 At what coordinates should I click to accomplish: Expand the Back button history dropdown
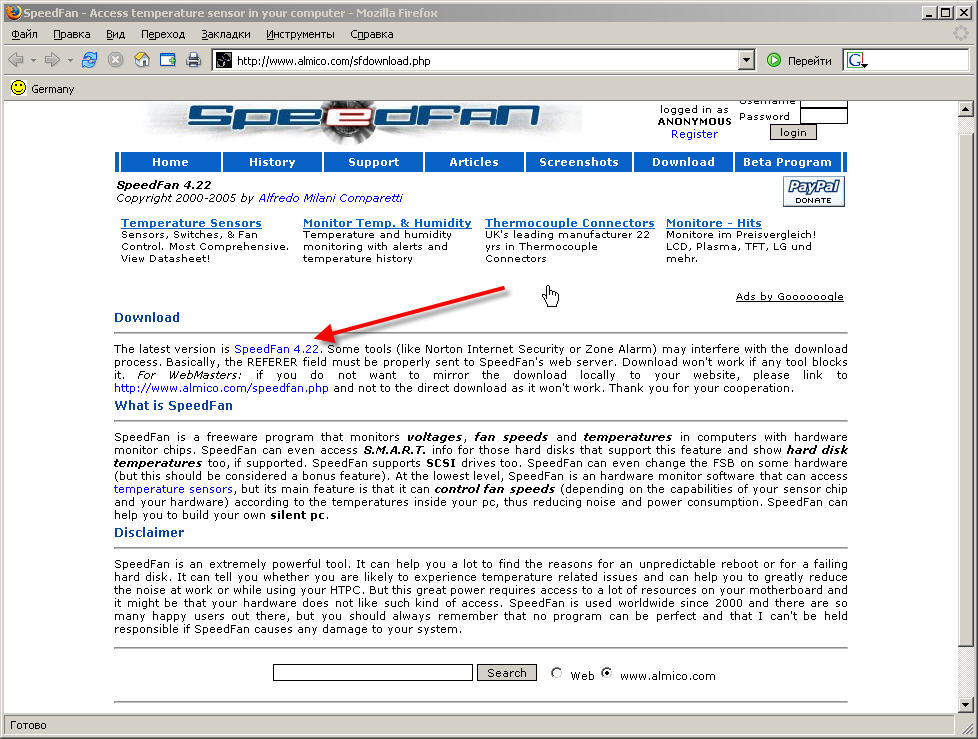[33, 60]
